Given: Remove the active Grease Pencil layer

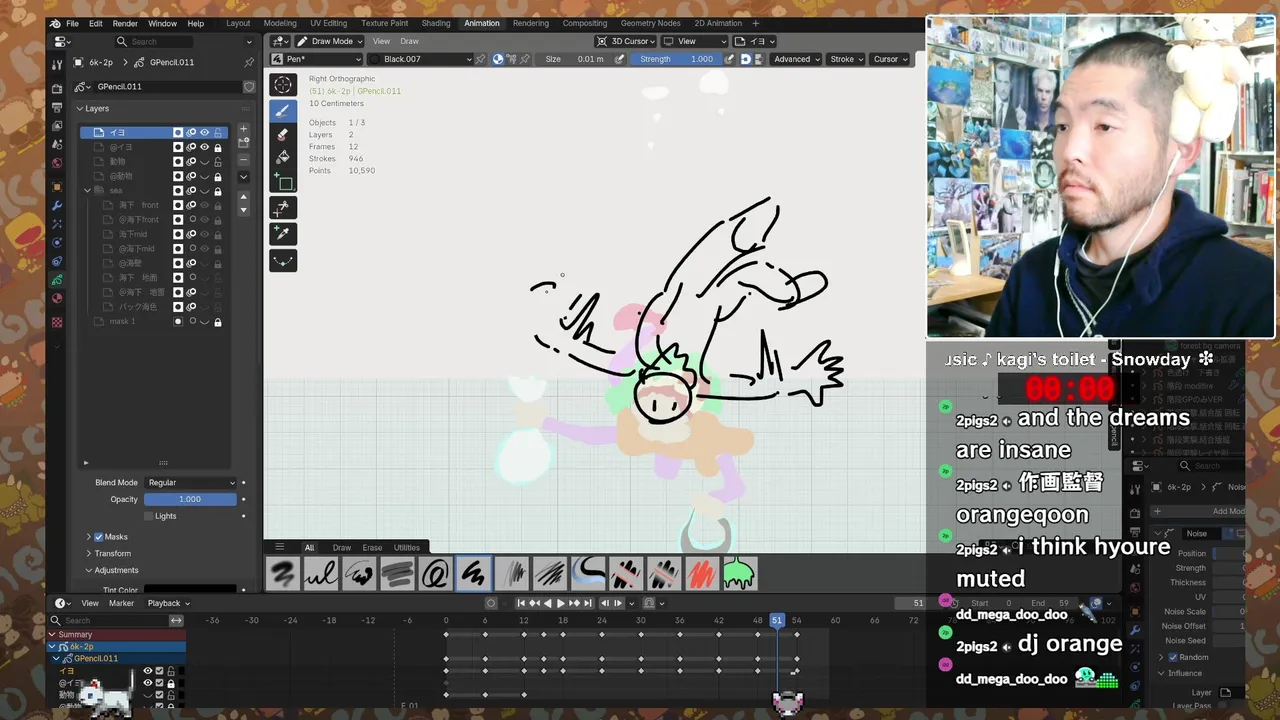Looking at the screenshot, I should point(243,160).
